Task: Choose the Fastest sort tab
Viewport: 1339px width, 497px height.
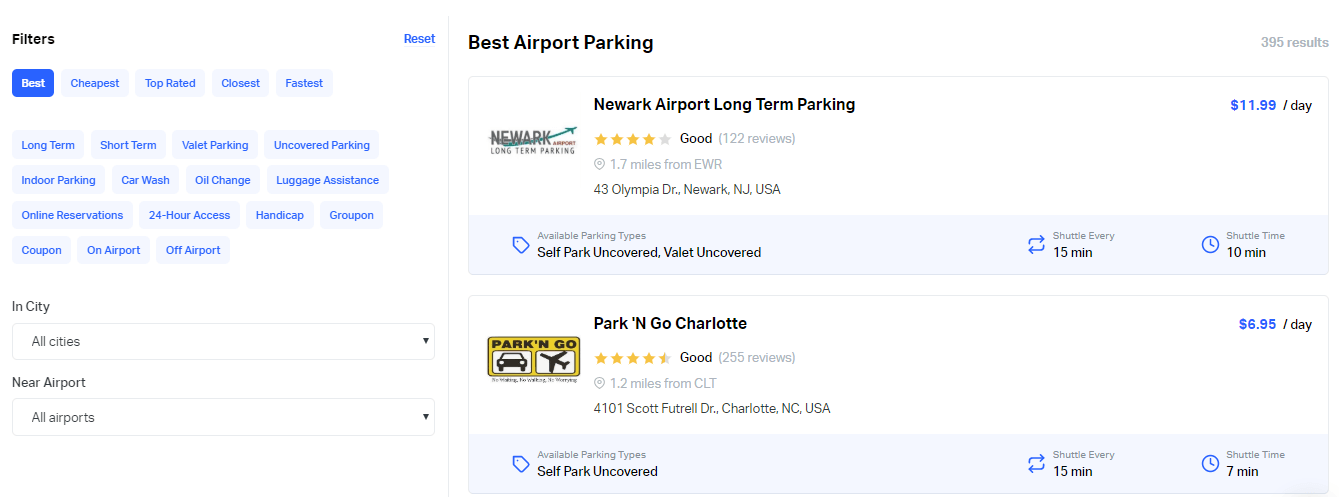Action: 304,83
